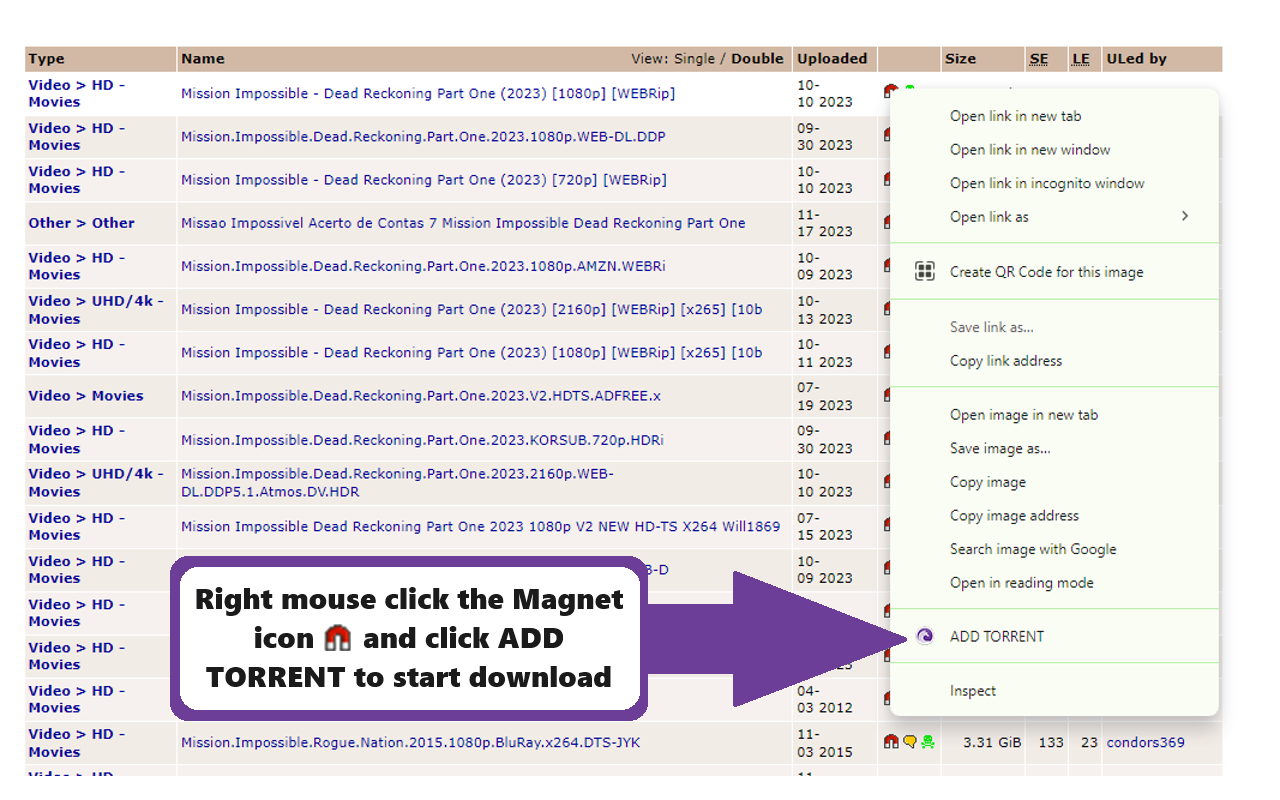
Task: Open the '[1080p] [WEBRip] [x265] [10b' torrent link
Action: pos(472,352)
